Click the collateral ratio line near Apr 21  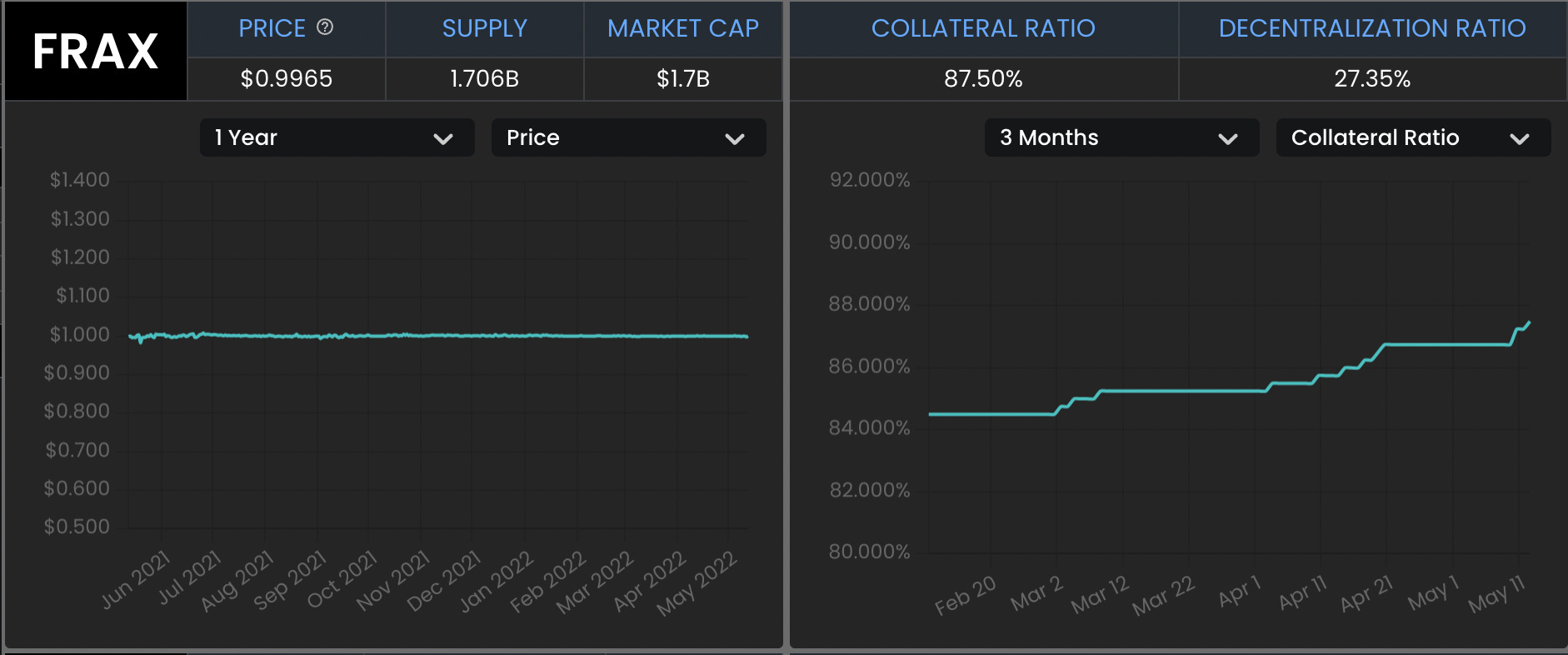[x=1386, y=344]
